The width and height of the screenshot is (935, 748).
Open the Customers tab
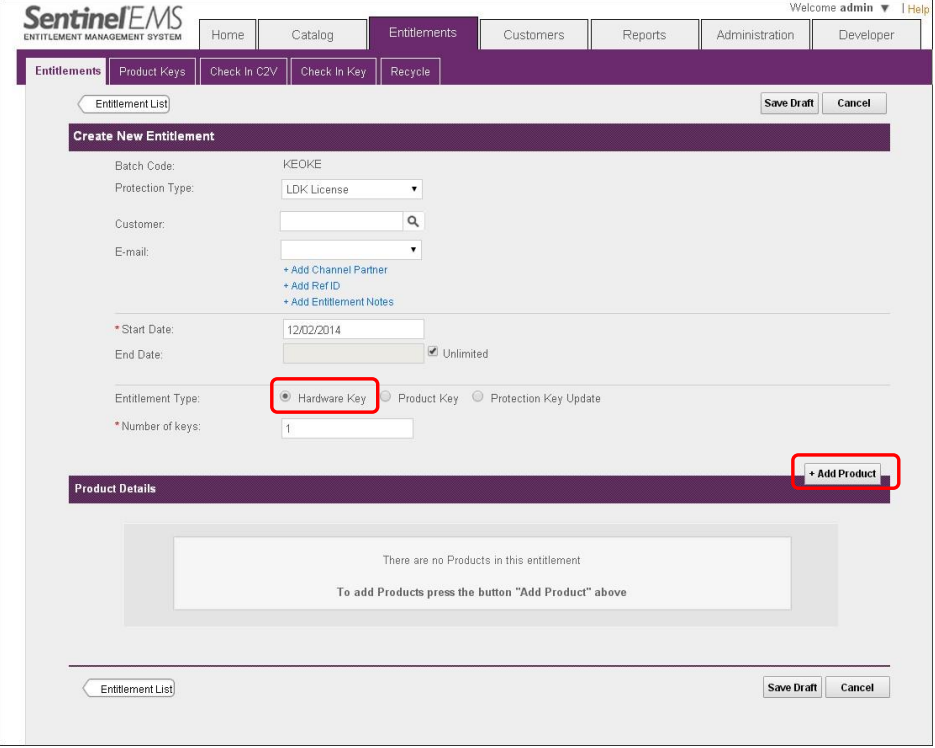tap(533, 35)
